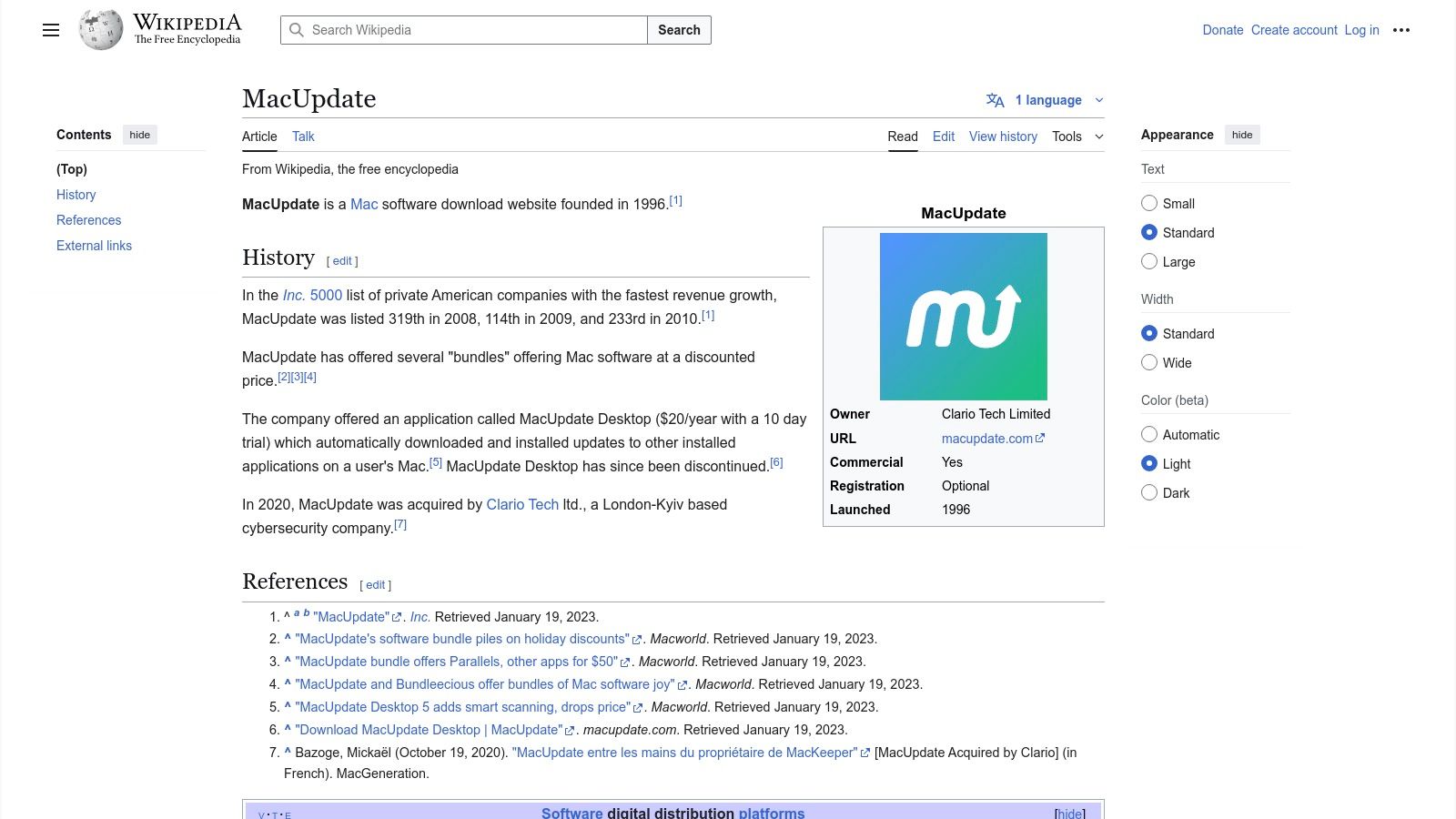Open the Mac link in intro sentence
1456x819 pixels.
(364, 205)
